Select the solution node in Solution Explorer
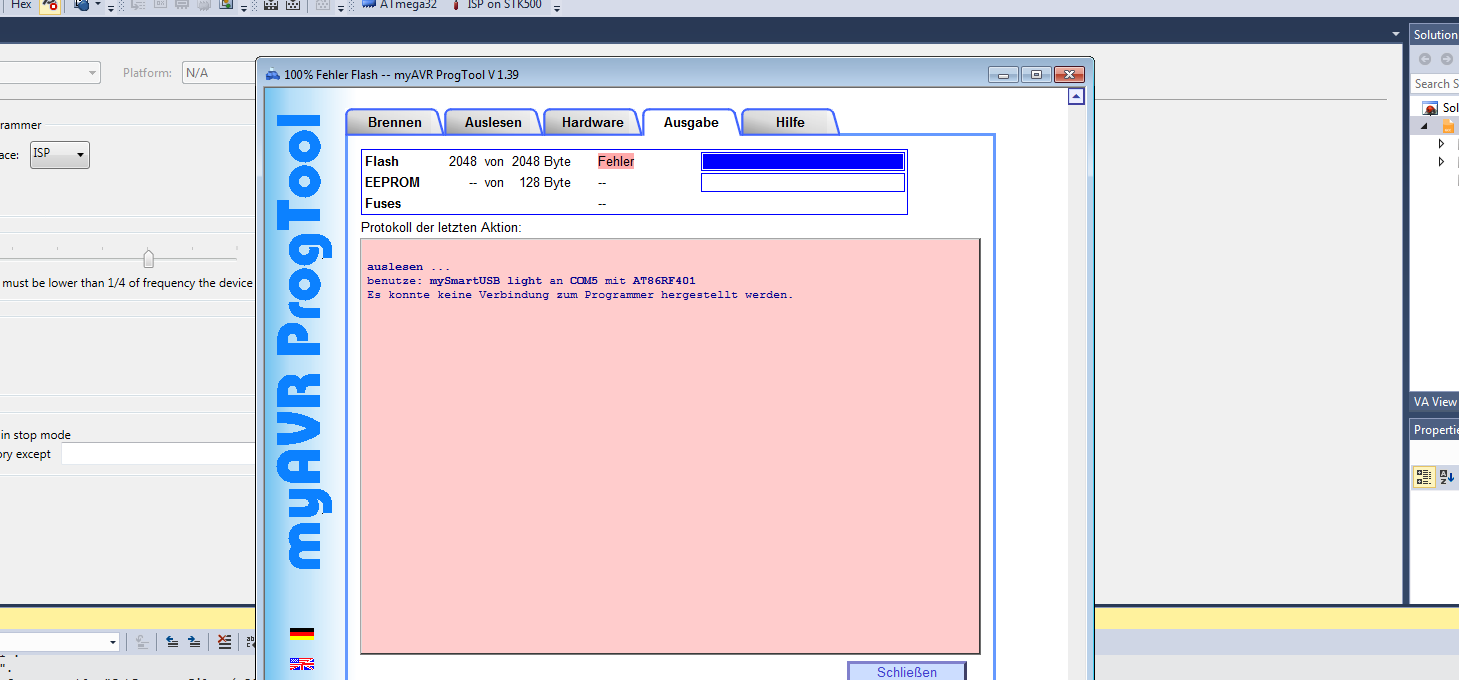Viewport: 1459px width, 680px height. click(x=1440, y=108)
